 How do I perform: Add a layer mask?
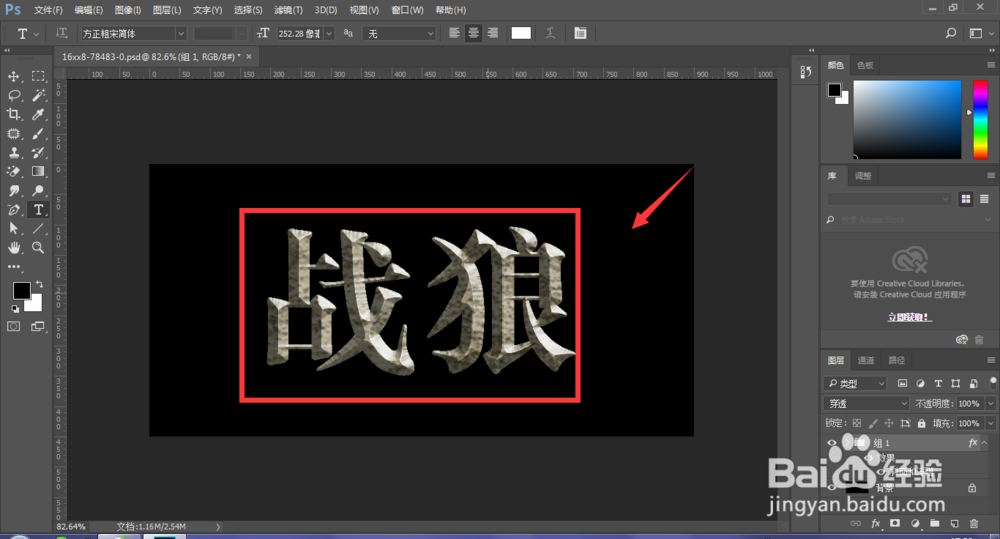coord(895,524)
